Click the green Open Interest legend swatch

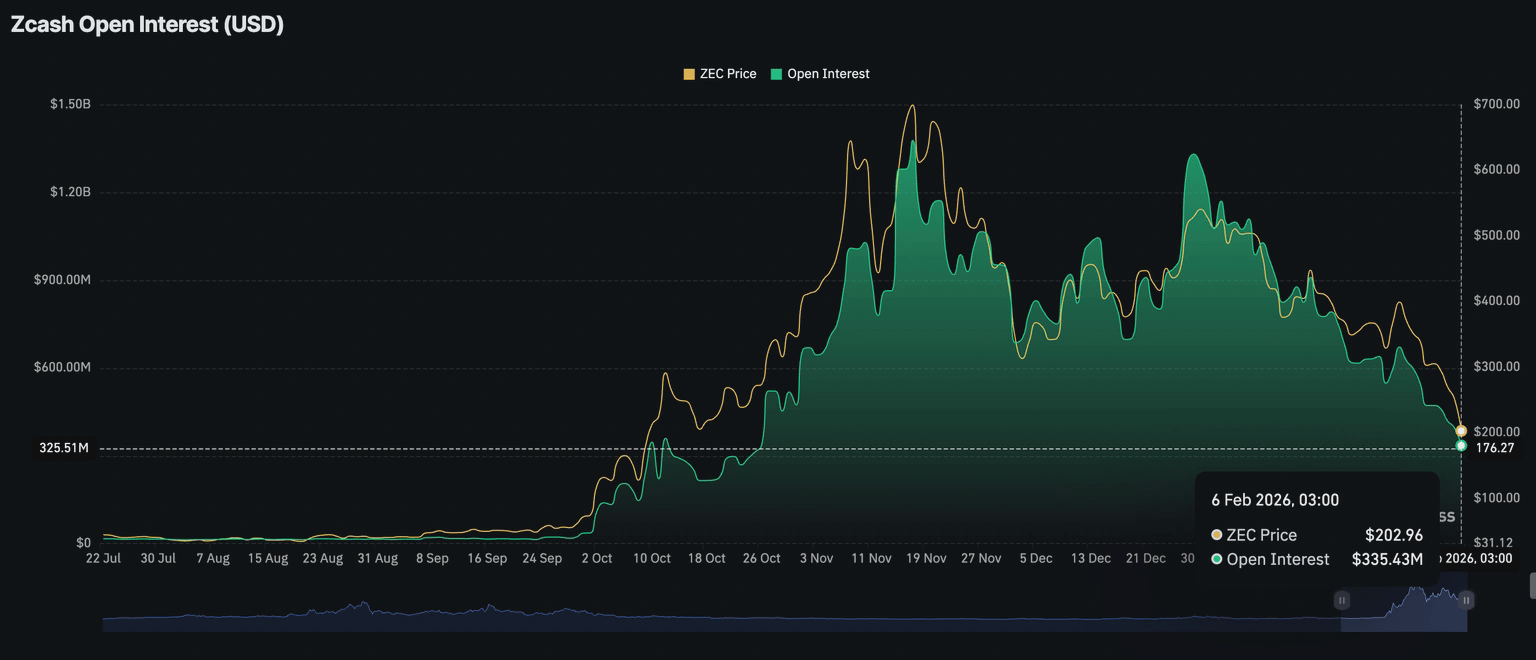[776, 74]
